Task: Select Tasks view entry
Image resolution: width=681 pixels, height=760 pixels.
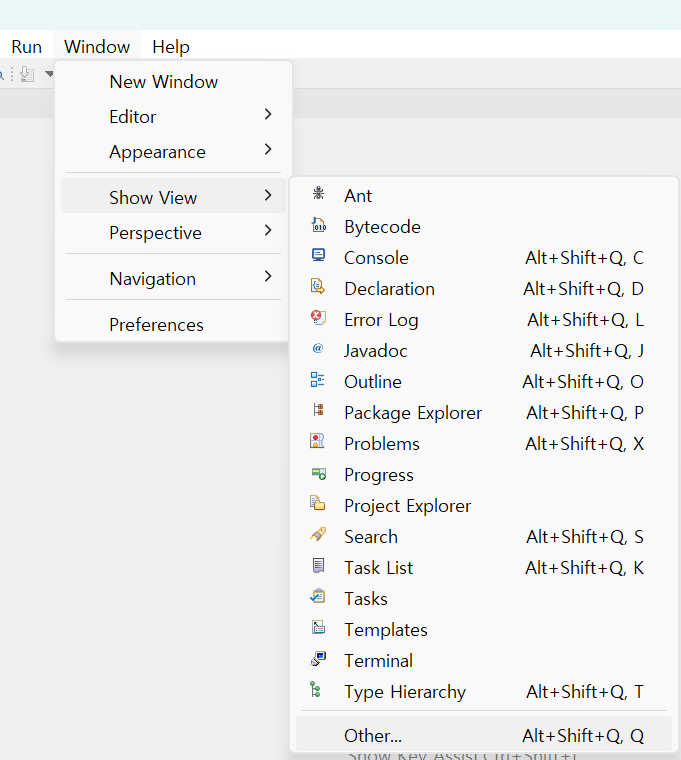Action: click(x=484, y=599)
